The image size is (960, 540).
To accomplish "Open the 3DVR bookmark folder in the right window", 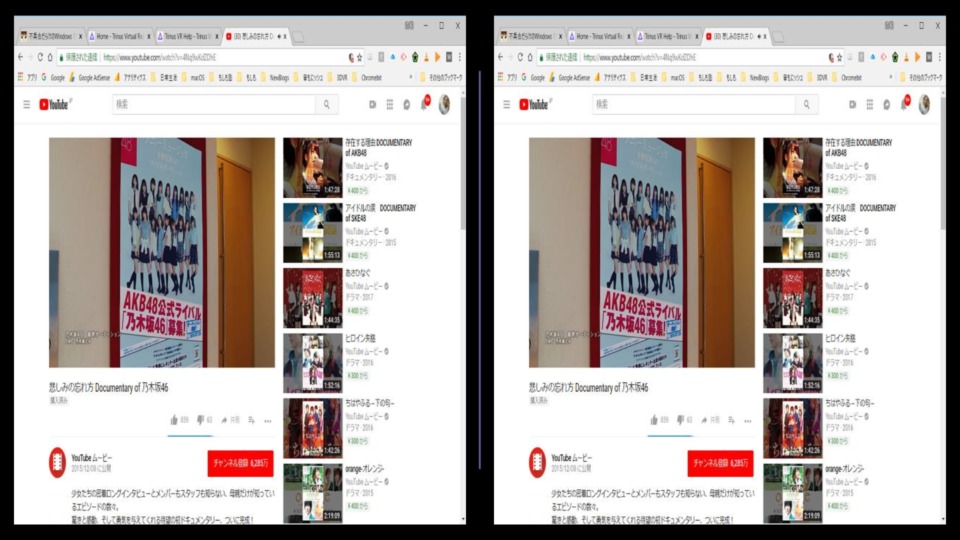I will point(817,78).
